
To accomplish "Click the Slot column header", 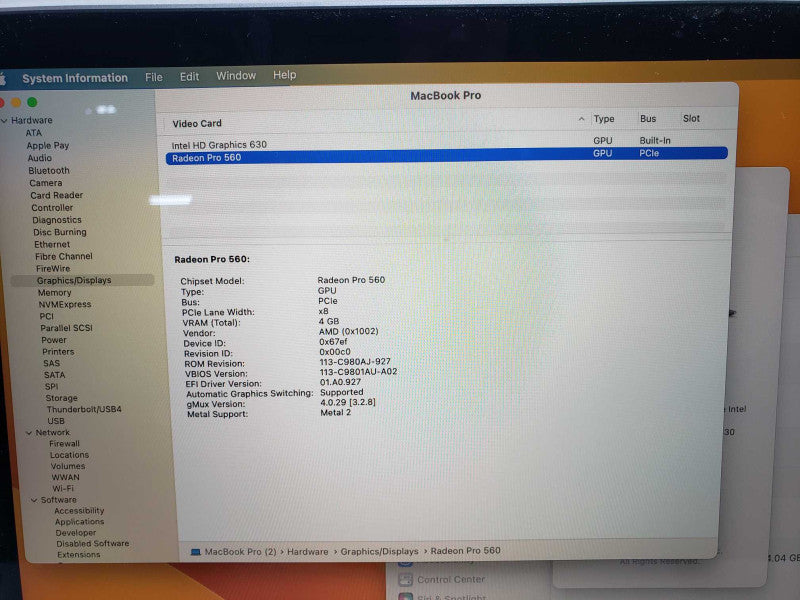I will point(691,118).
